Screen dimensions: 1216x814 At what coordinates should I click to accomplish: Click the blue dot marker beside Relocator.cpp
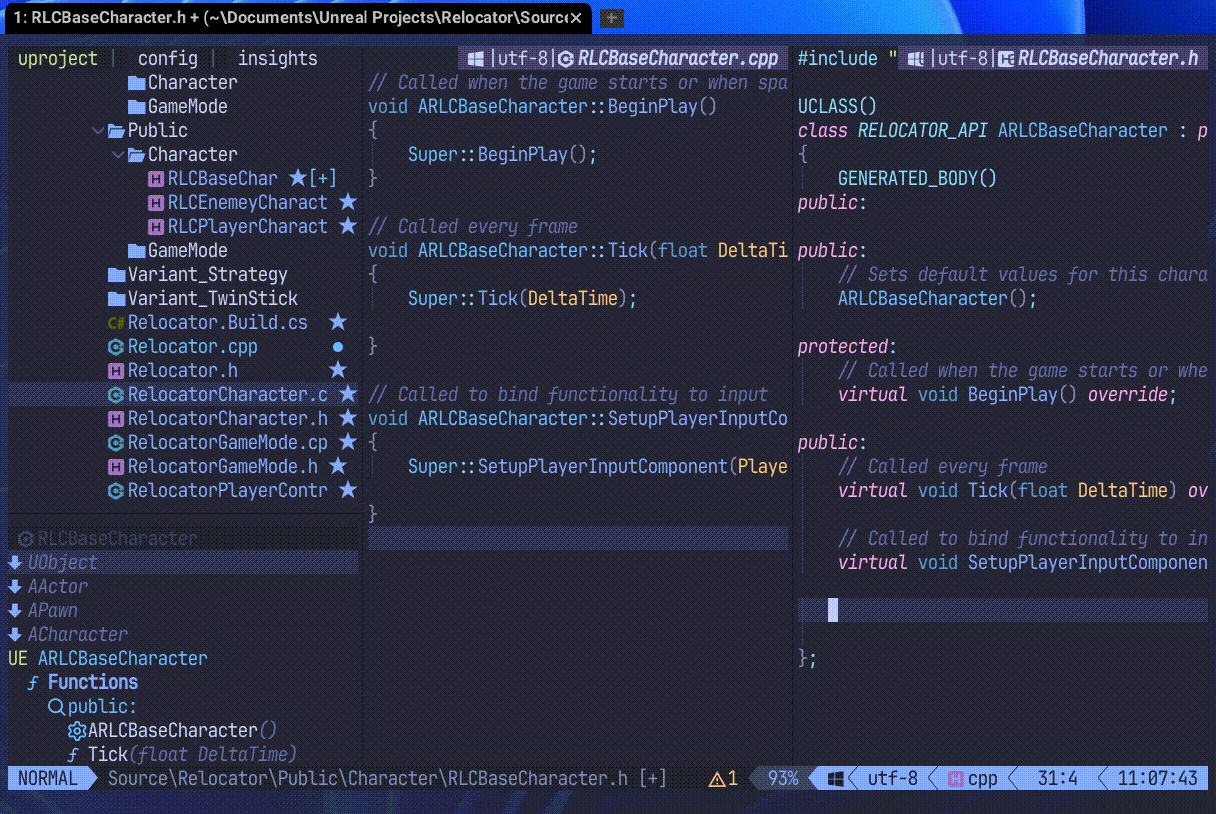[337, 347]
